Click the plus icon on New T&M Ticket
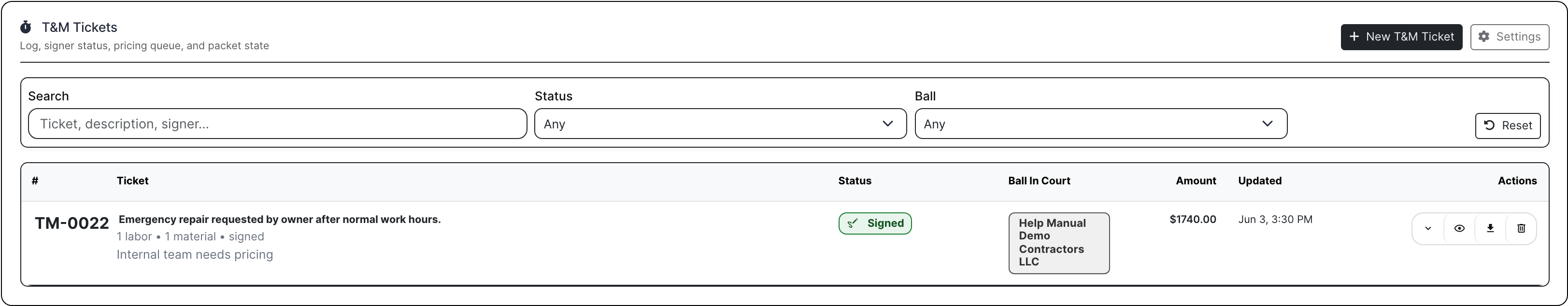This screenshot has height=306, width=1568. pos(1354,37)
